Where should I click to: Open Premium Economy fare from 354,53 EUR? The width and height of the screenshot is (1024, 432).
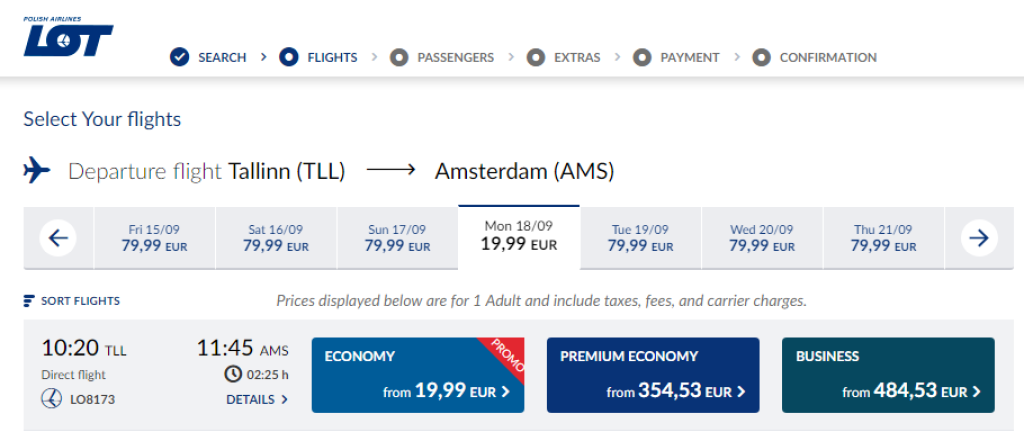(653, 375)
